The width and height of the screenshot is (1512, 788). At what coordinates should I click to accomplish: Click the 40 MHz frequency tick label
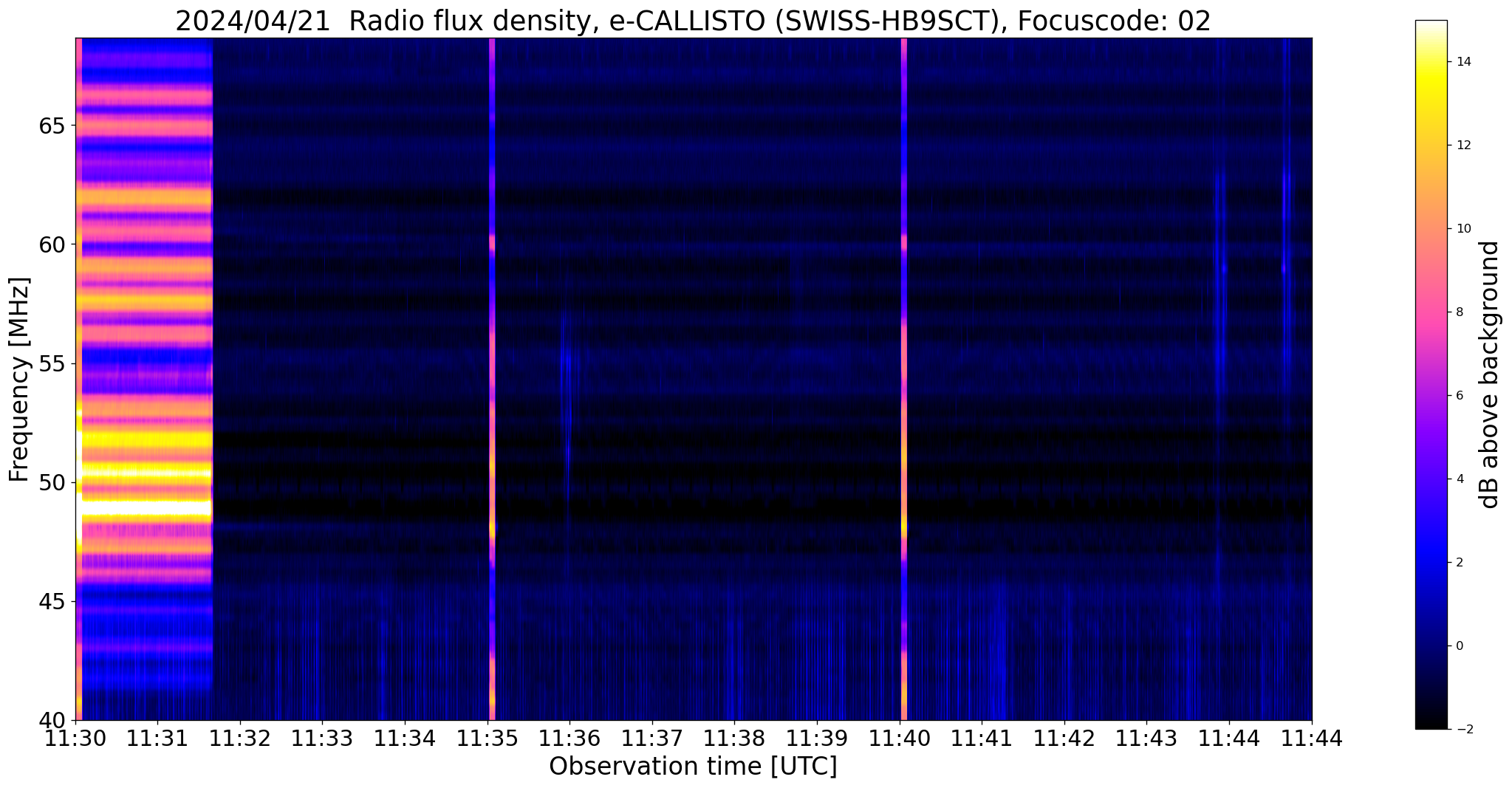pos(52,721)
